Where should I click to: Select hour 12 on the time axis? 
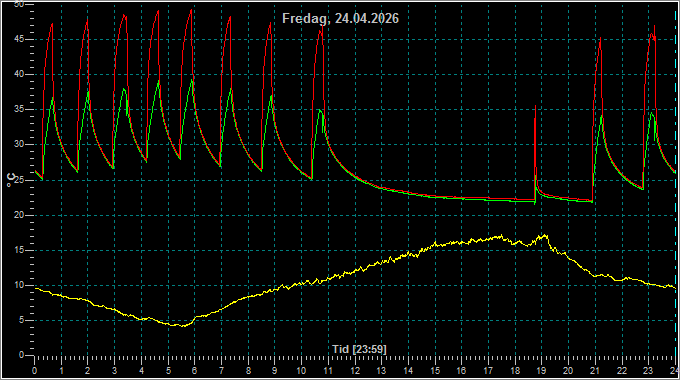click(356, 371)
